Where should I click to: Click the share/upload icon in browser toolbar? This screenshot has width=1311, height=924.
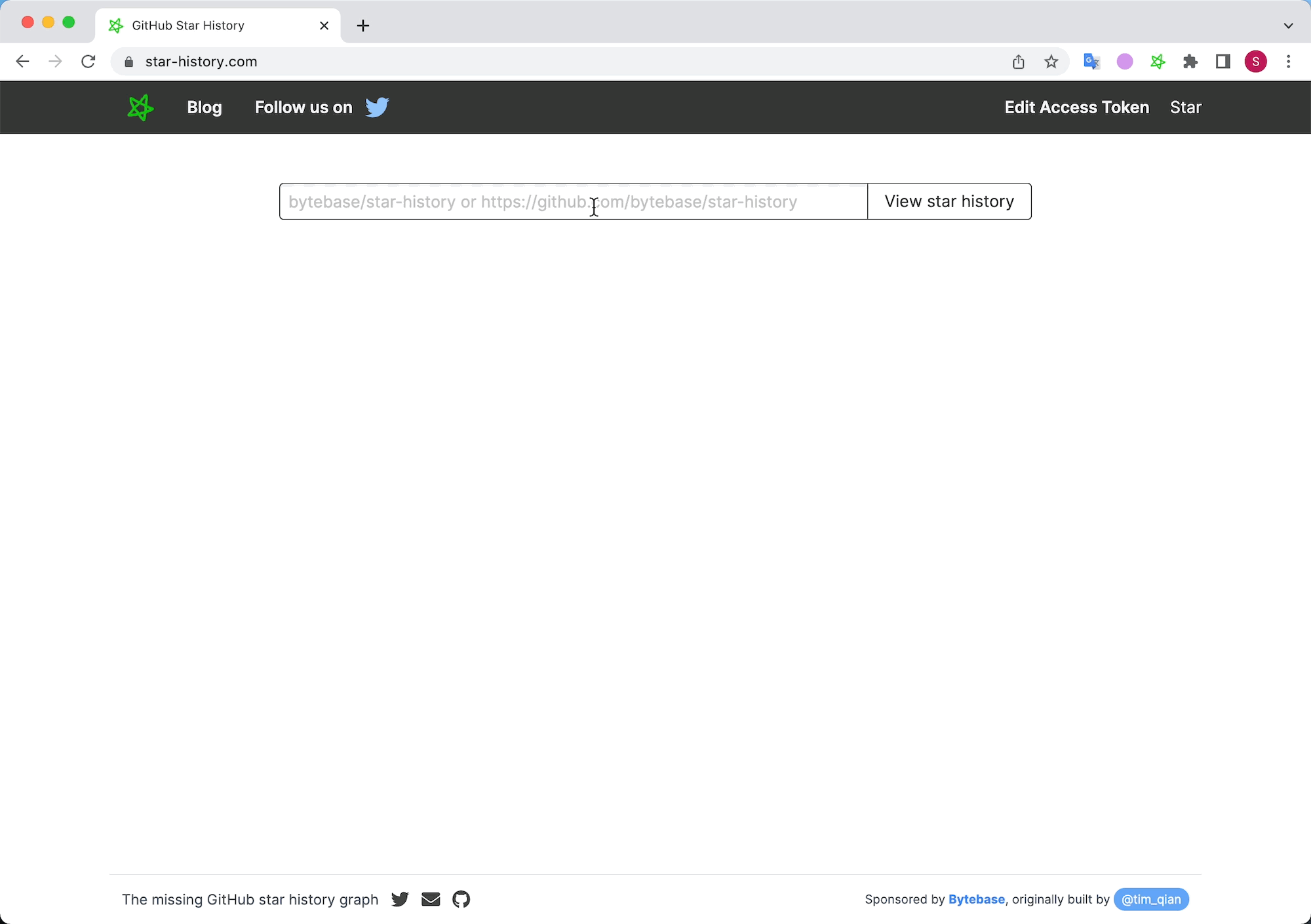tap(1018, 61)
